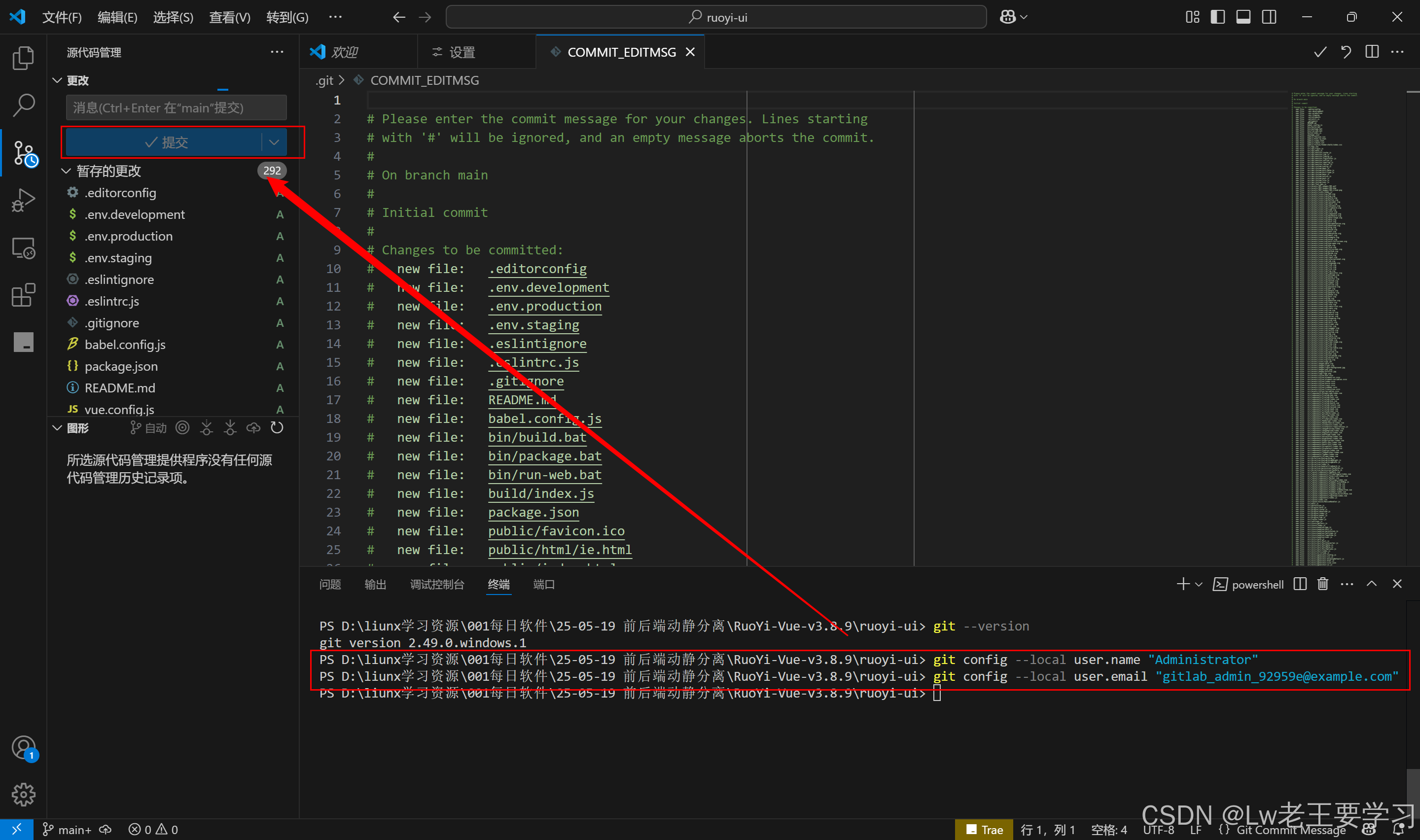
Task: Toggle the primary side bar layout button
Action: pos(1217,17)
